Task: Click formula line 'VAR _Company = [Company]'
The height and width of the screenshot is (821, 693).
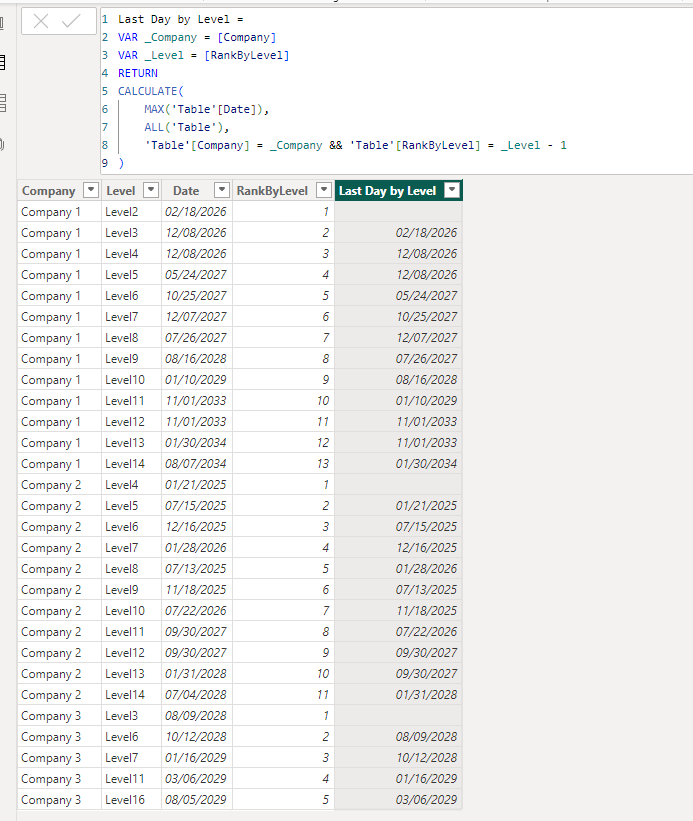Action: point(197,37)
